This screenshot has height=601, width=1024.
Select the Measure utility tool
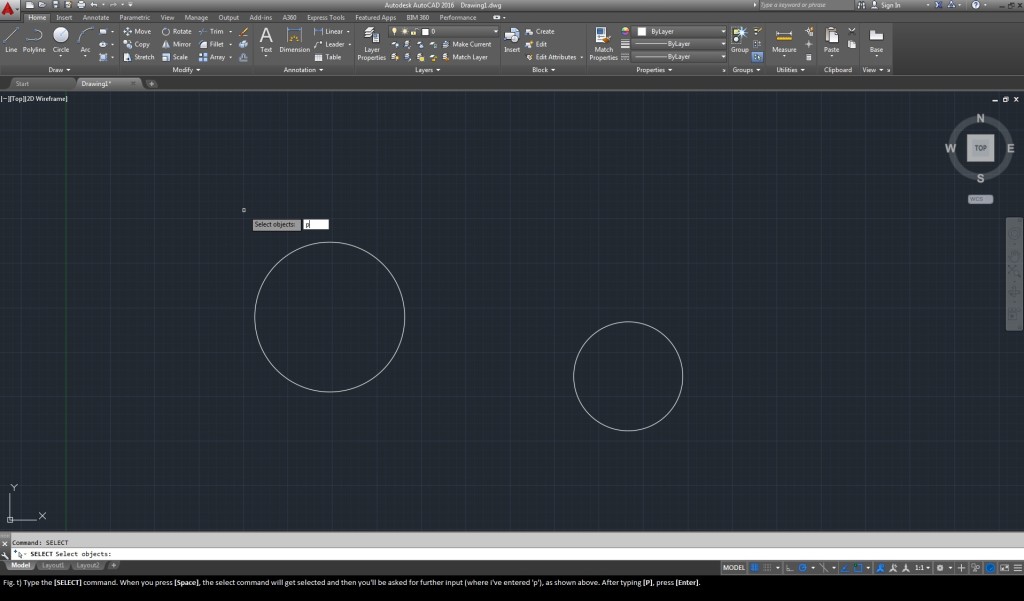784,40
